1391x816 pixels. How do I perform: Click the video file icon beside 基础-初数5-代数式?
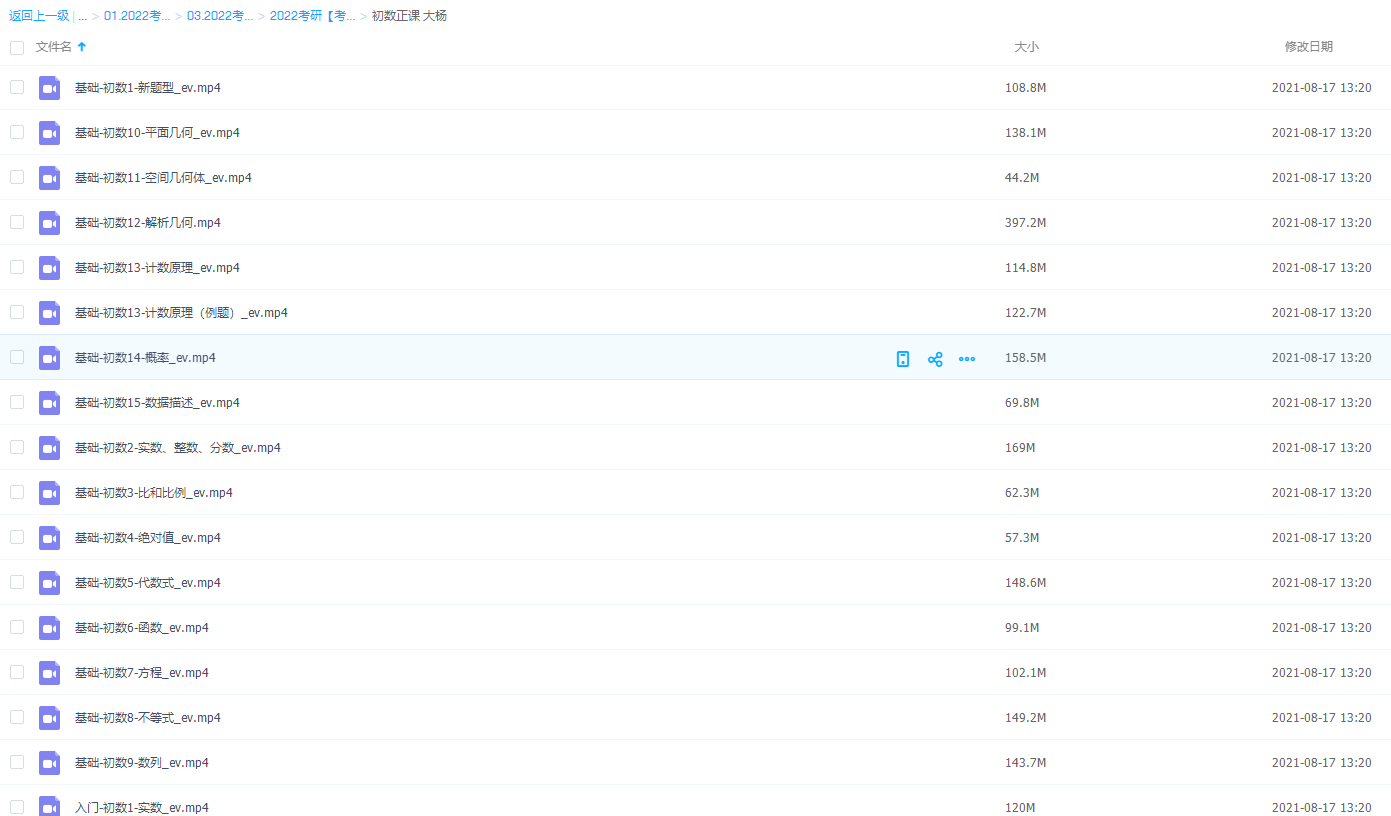tap(49, 583)
